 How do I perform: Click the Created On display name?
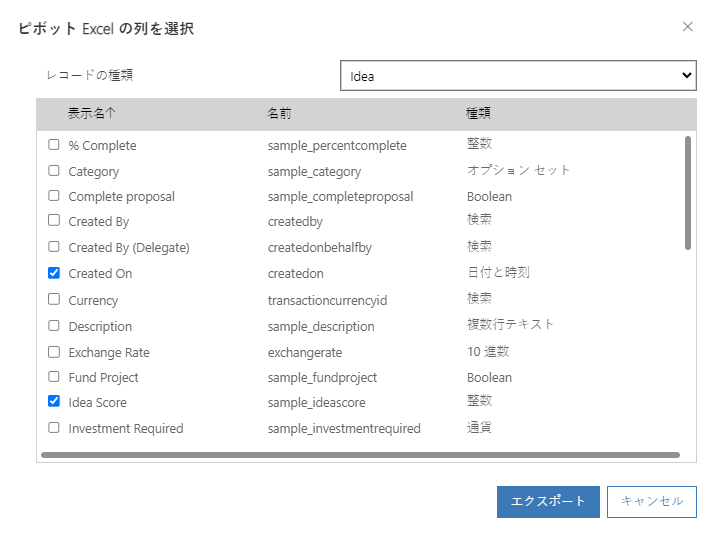pyautogui.click(x=100, y=273)
